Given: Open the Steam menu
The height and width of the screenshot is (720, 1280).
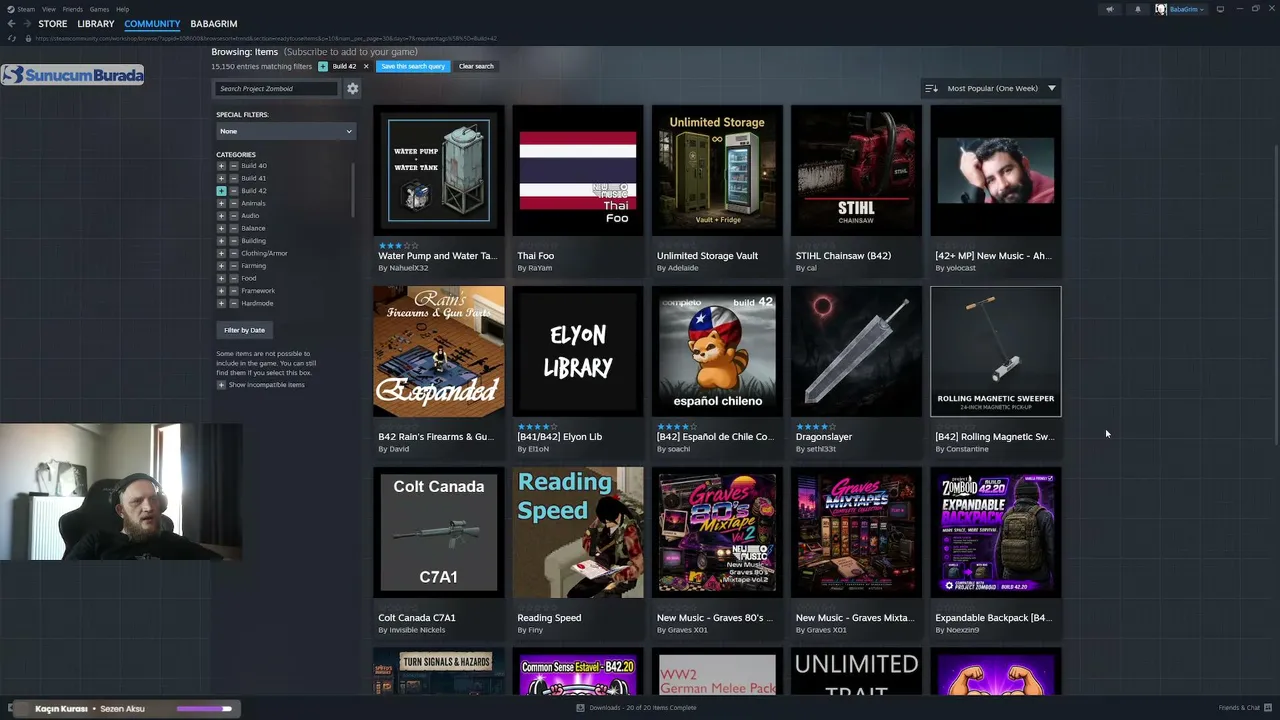Looking at the screenshot, I should pos(26,9).
